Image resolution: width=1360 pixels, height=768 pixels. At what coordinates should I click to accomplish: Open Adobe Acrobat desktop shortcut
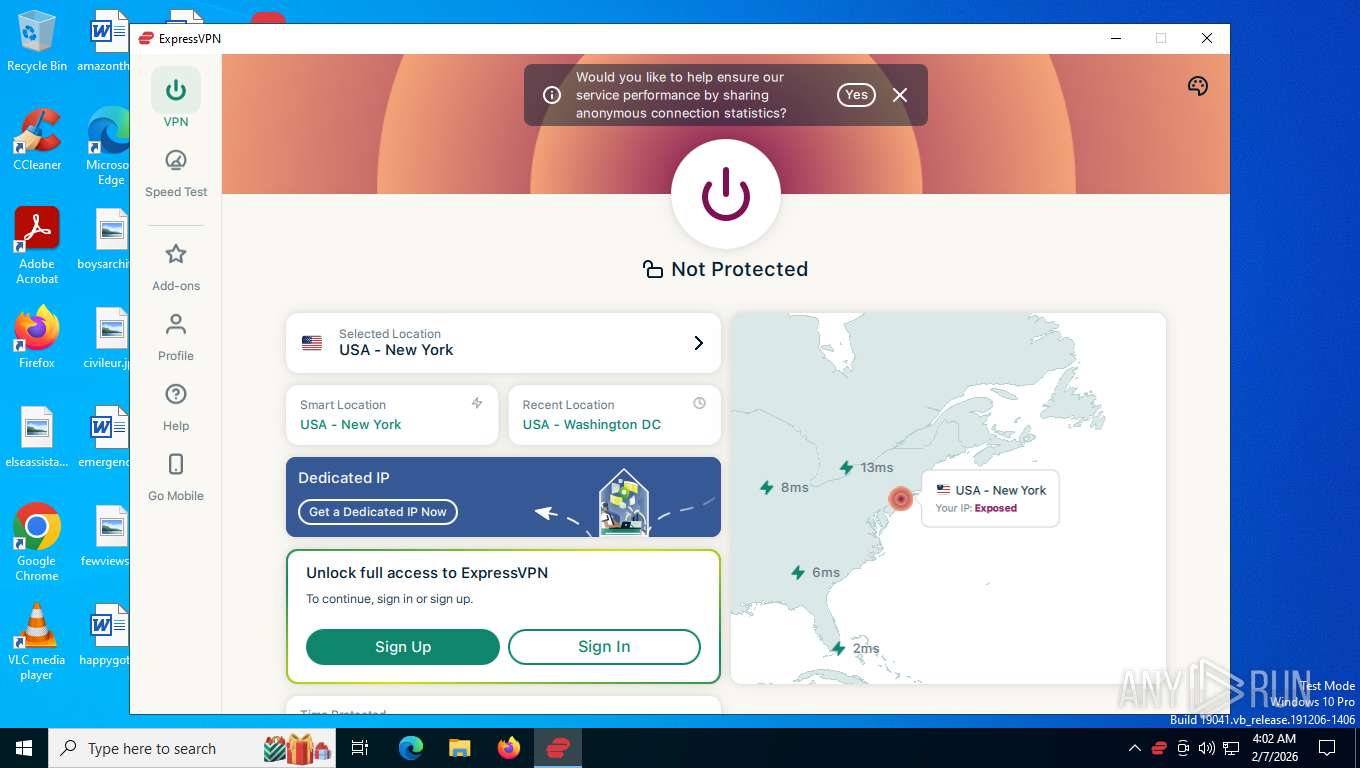click(x=37, y=246)
